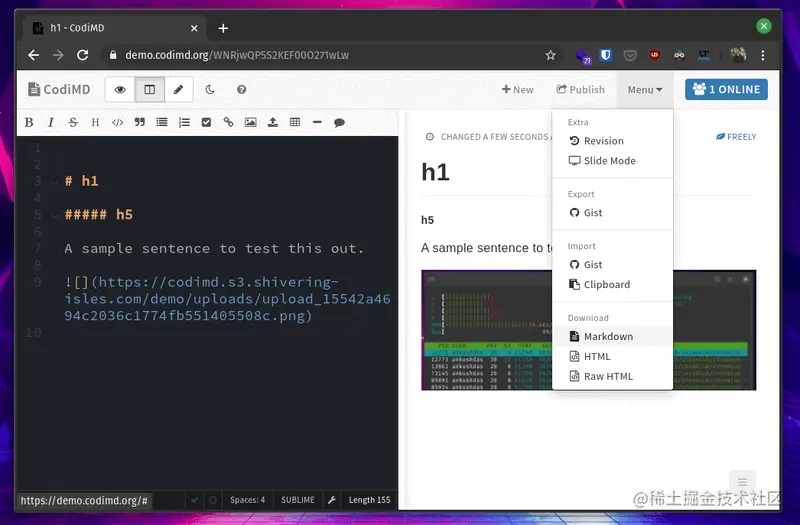Go back in browser

(x=34, y=55)
